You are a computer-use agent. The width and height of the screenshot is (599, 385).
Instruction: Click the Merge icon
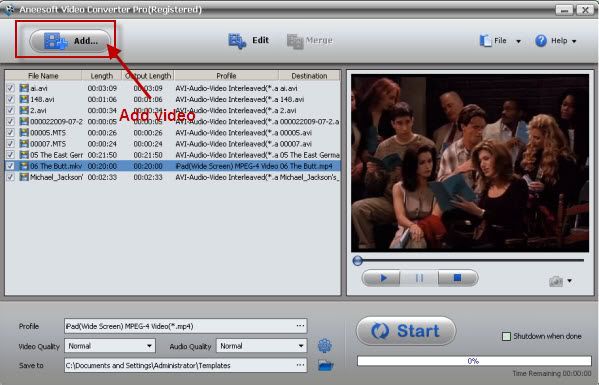(295, 41)
